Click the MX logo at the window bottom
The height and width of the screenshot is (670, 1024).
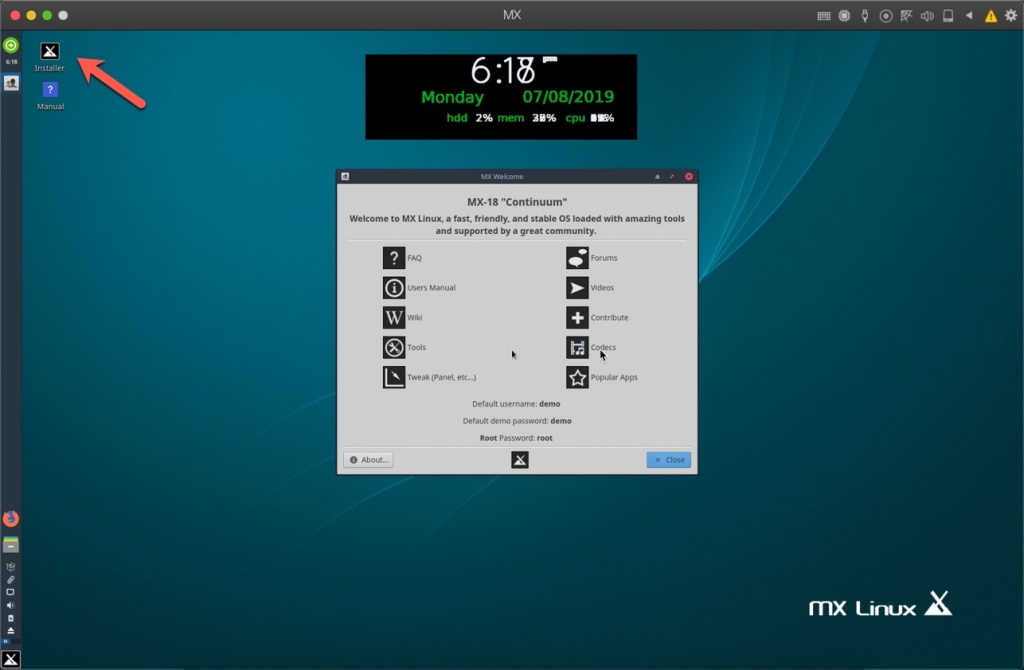pyautogui.click(x=519, y=459)
